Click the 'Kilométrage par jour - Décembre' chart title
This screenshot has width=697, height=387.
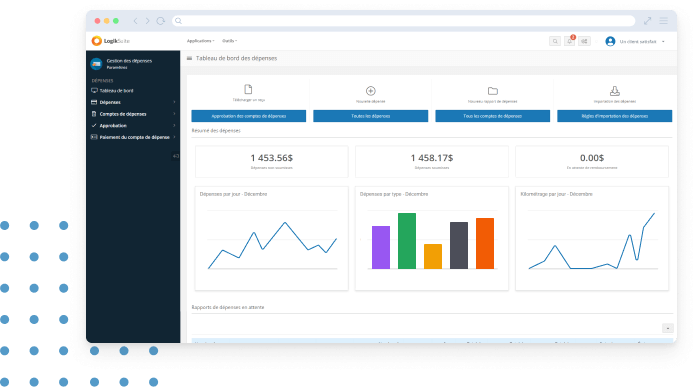pos(557,194)
